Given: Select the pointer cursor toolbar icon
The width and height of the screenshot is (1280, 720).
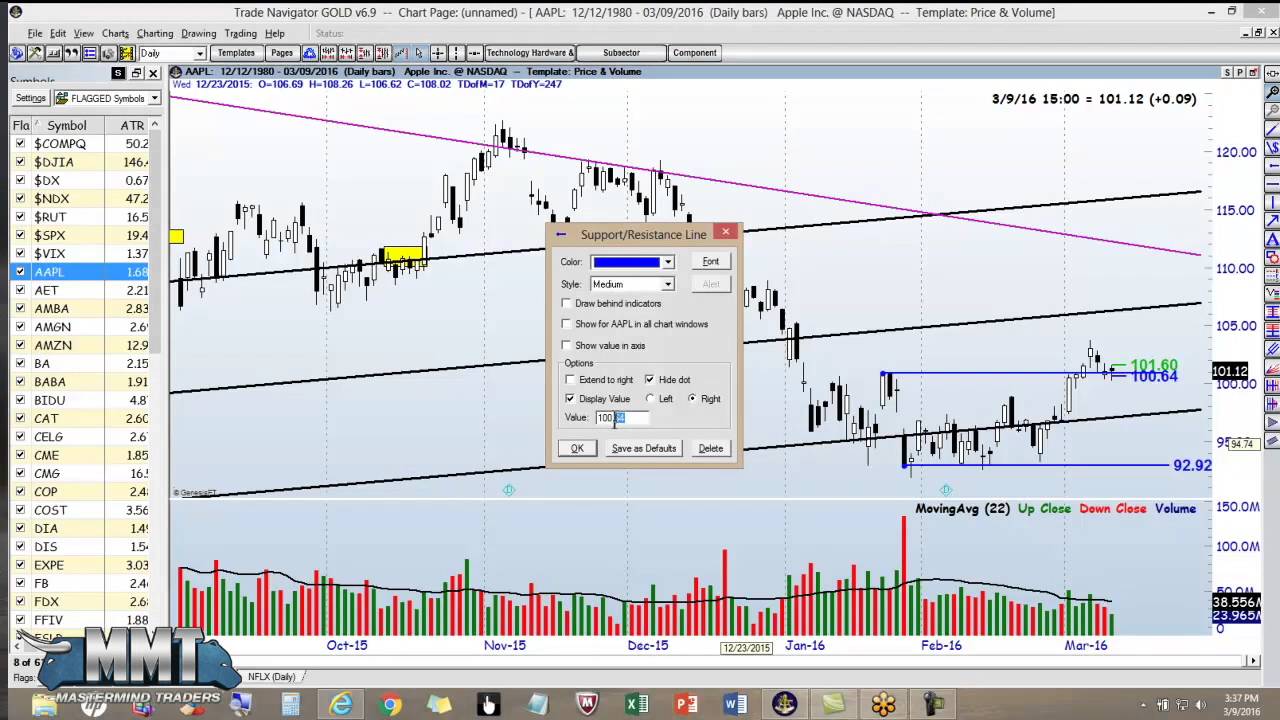Looking at the screenshot, I should pyautogui.click(x=420, y=52).
